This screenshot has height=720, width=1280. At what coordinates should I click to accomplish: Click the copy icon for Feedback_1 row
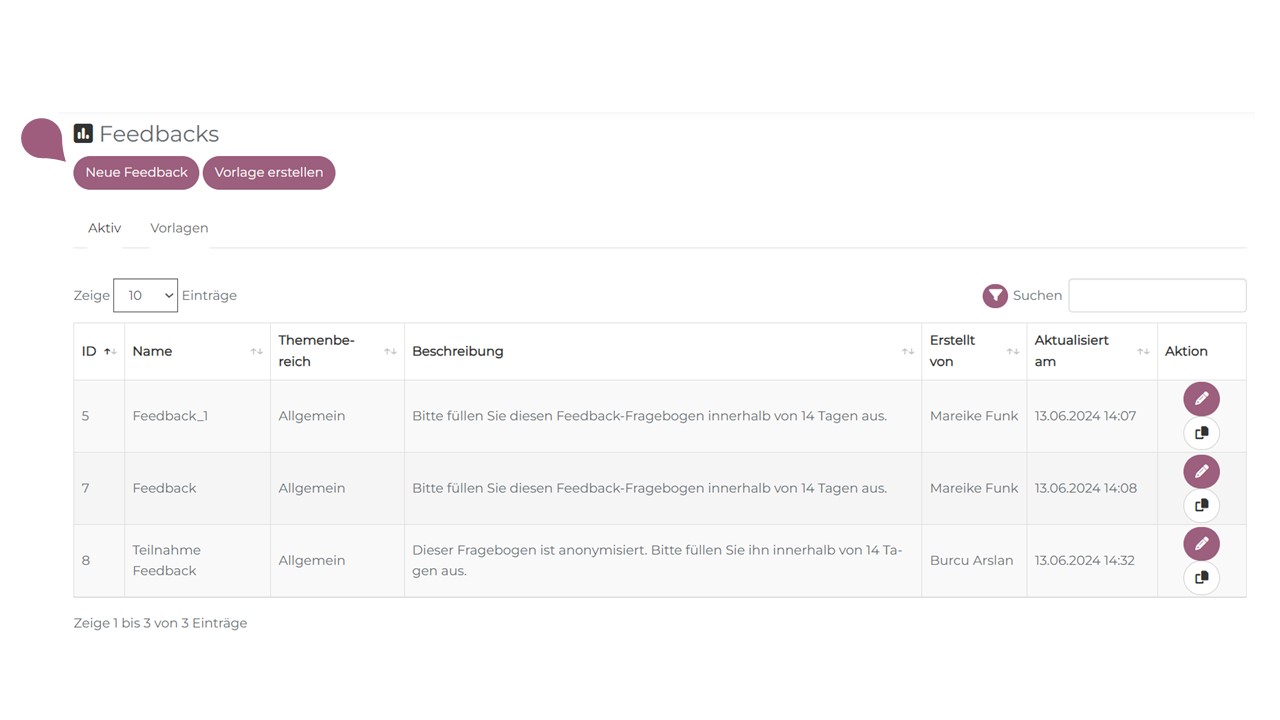(x=1201, y=433)
